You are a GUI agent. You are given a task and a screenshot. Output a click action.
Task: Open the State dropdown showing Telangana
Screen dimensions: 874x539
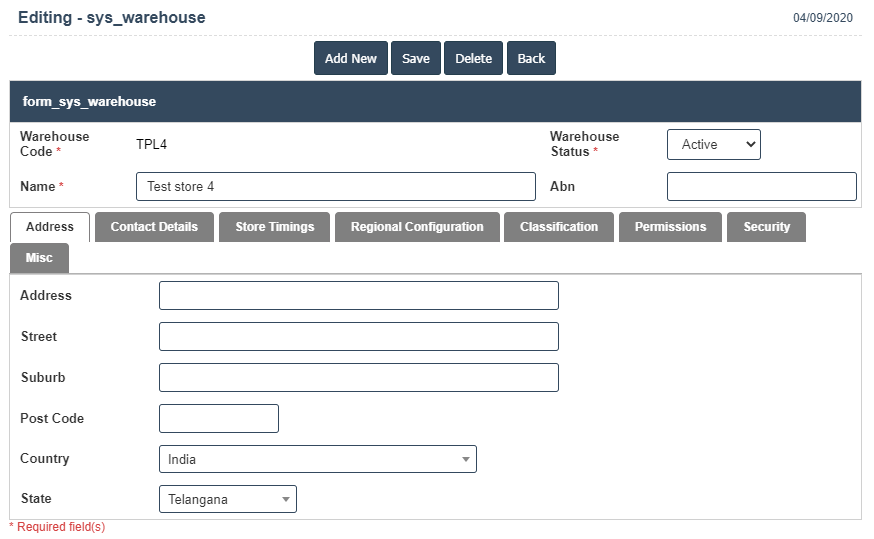(227, 499)
